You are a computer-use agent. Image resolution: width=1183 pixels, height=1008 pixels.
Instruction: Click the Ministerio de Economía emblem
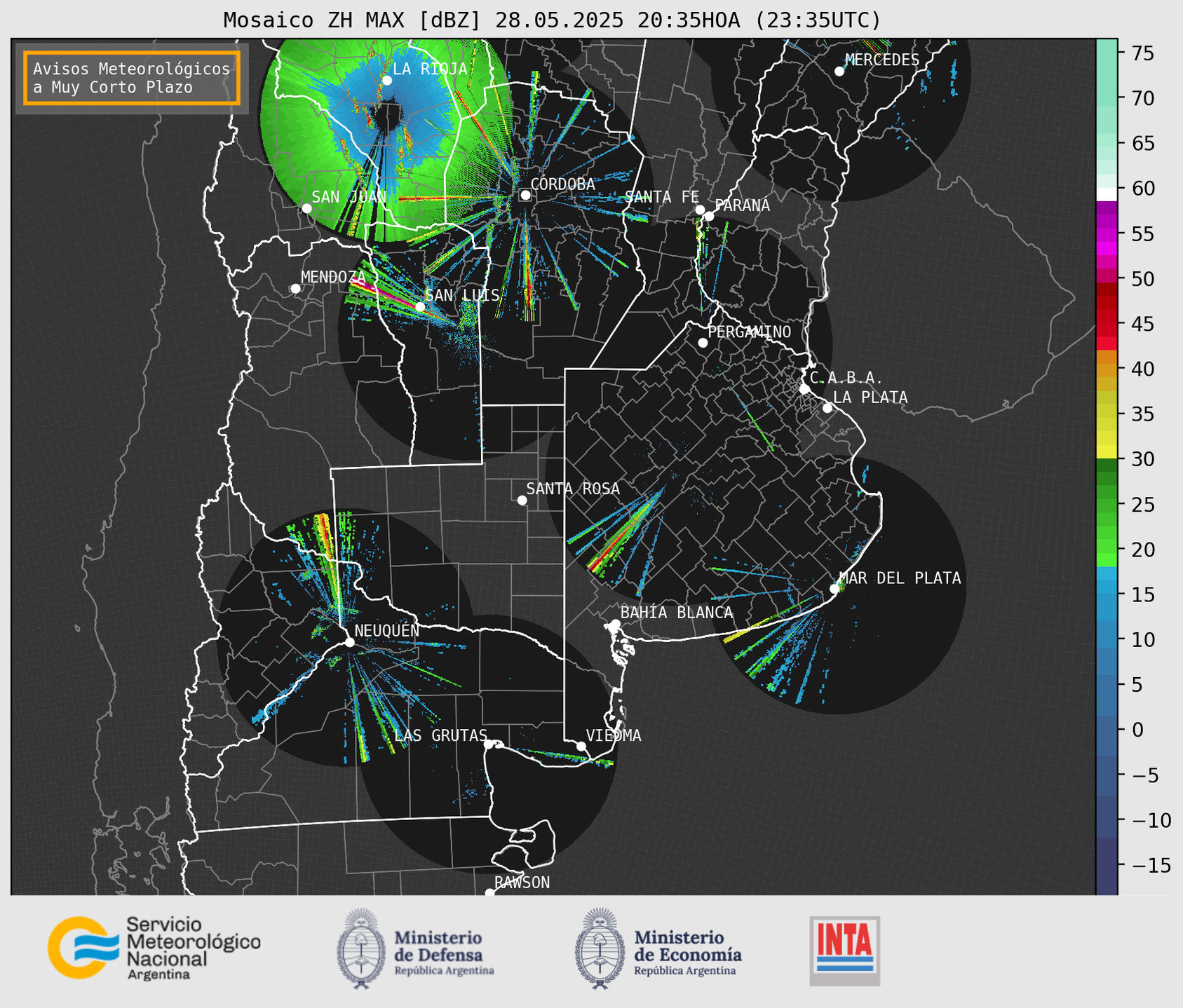click(x=600, y=948)
